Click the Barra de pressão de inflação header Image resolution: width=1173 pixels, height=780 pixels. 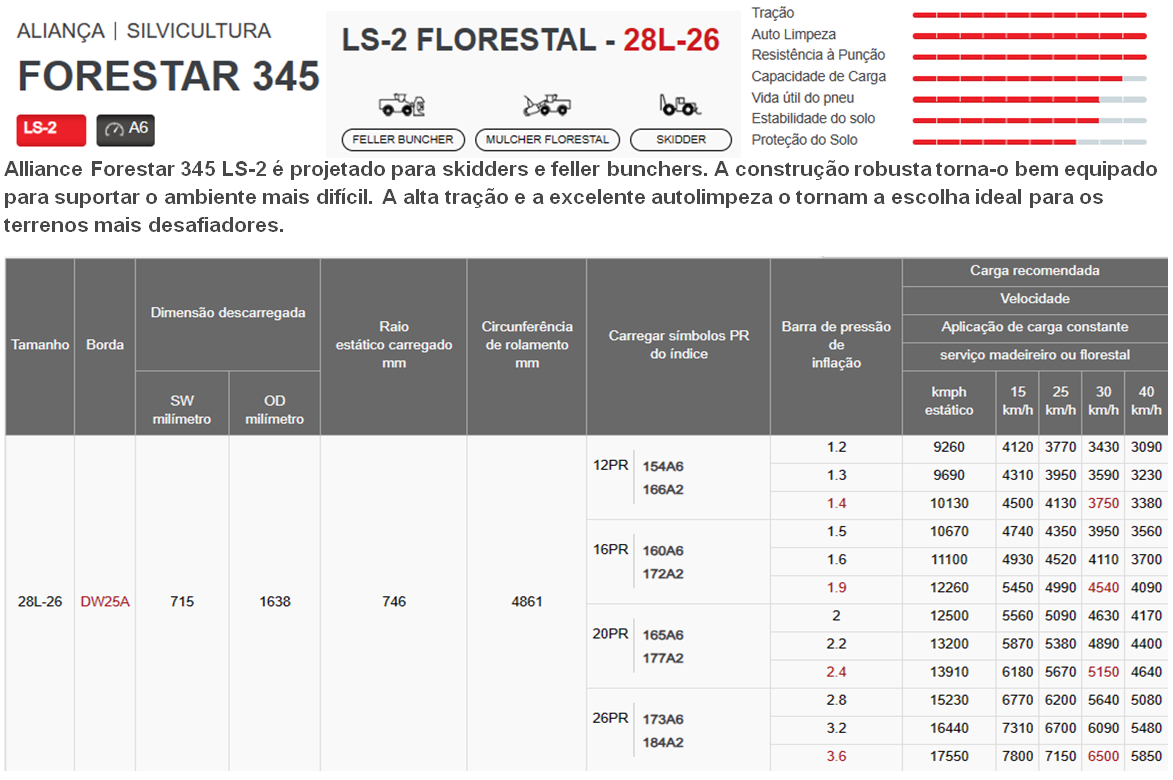click(x=836, y=345)
